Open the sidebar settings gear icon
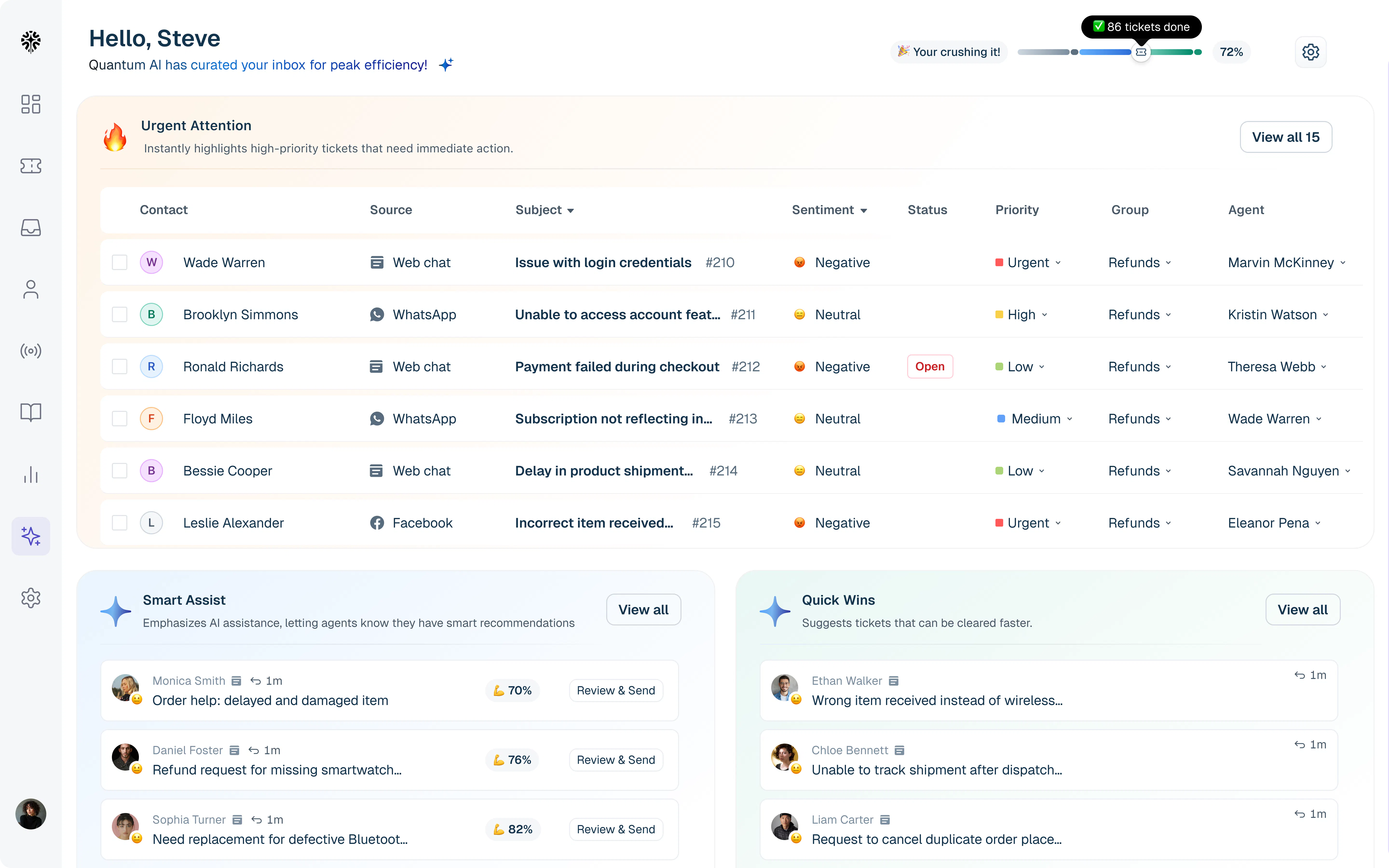The image size is (1389, 868). pos(31,598)
